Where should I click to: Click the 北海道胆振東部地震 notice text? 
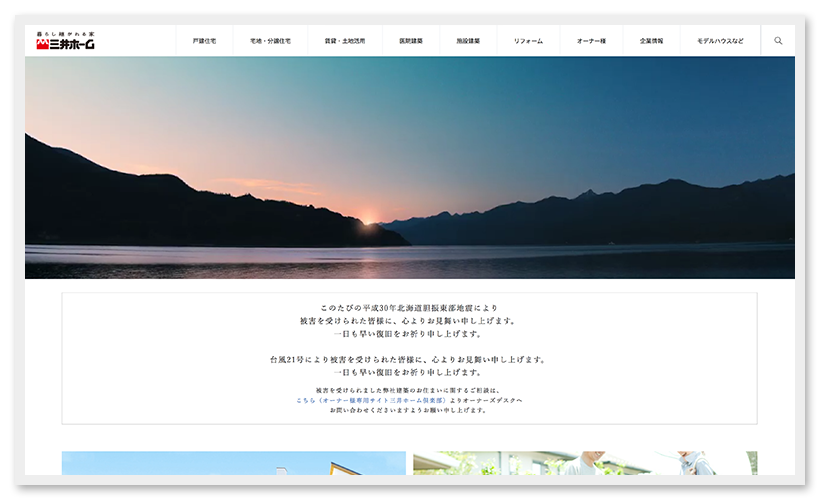pyautogui.click(x=409, y=308)
